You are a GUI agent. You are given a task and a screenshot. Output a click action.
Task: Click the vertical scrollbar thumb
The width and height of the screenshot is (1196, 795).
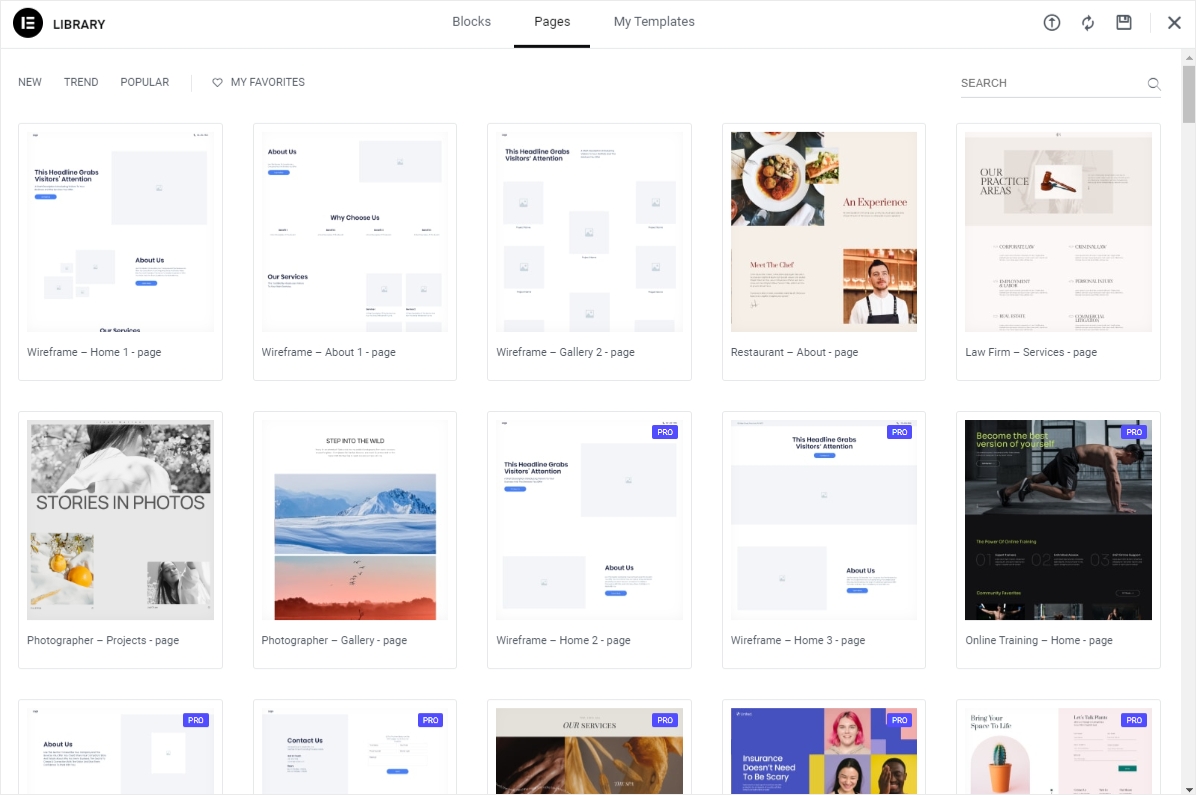point(1188,94)
